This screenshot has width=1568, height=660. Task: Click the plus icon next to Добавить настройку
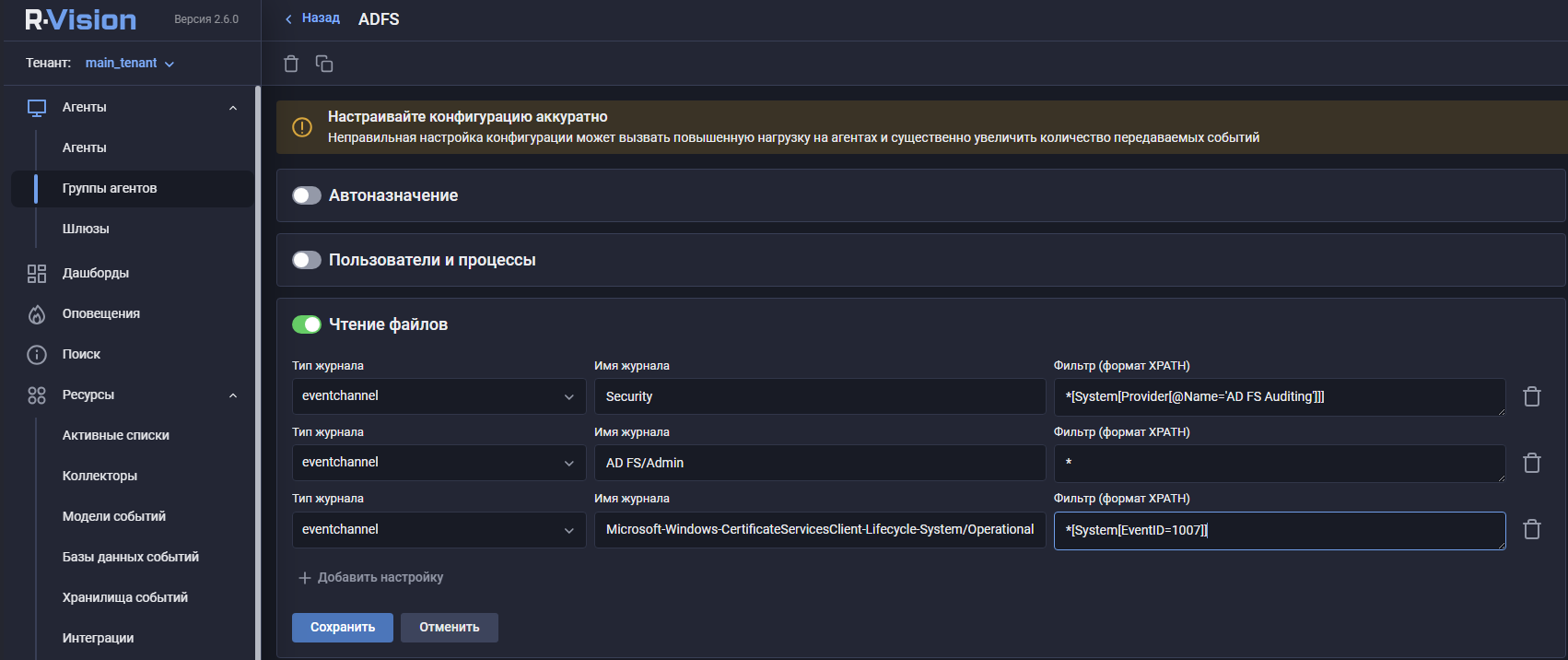pyautogui.click(x=305, y=578)
